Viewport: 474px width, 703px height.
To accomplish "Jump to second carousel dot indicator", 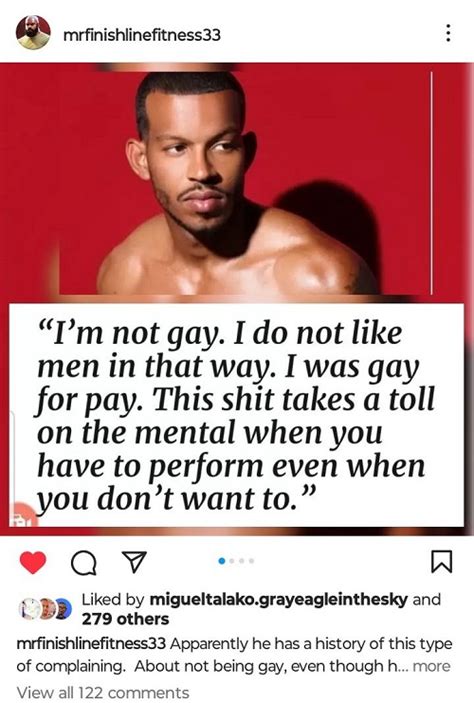I will (x=232, y=560).
